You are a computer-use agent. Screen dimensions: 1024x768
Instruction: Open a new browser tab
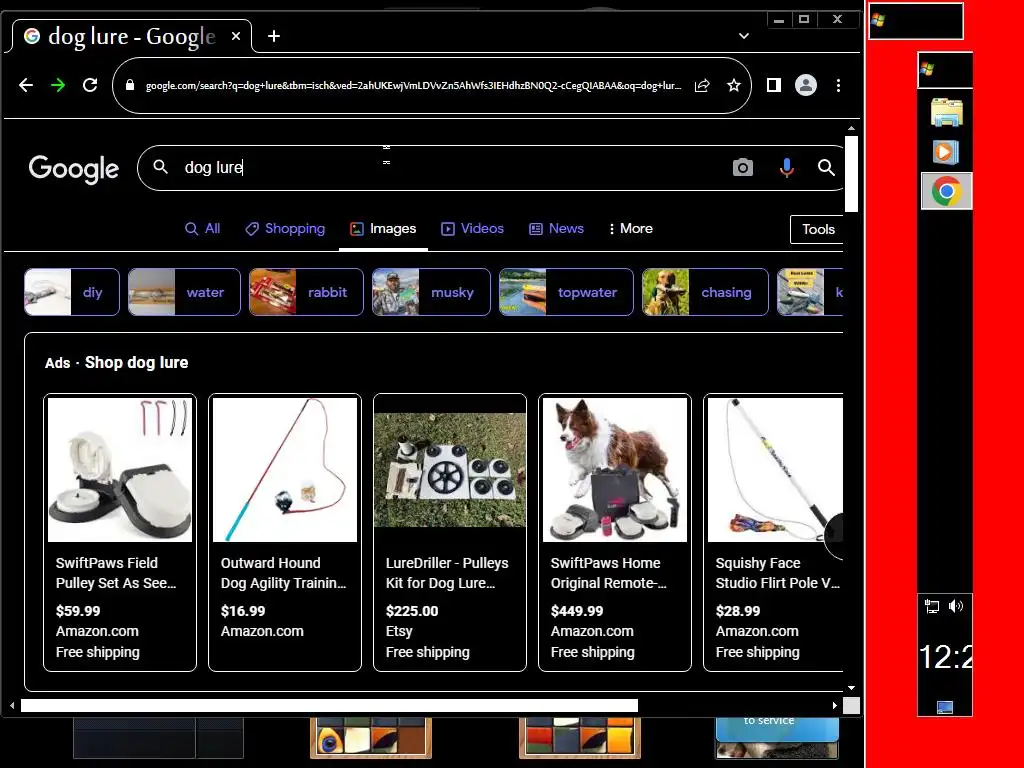click(x=274, y=36)
